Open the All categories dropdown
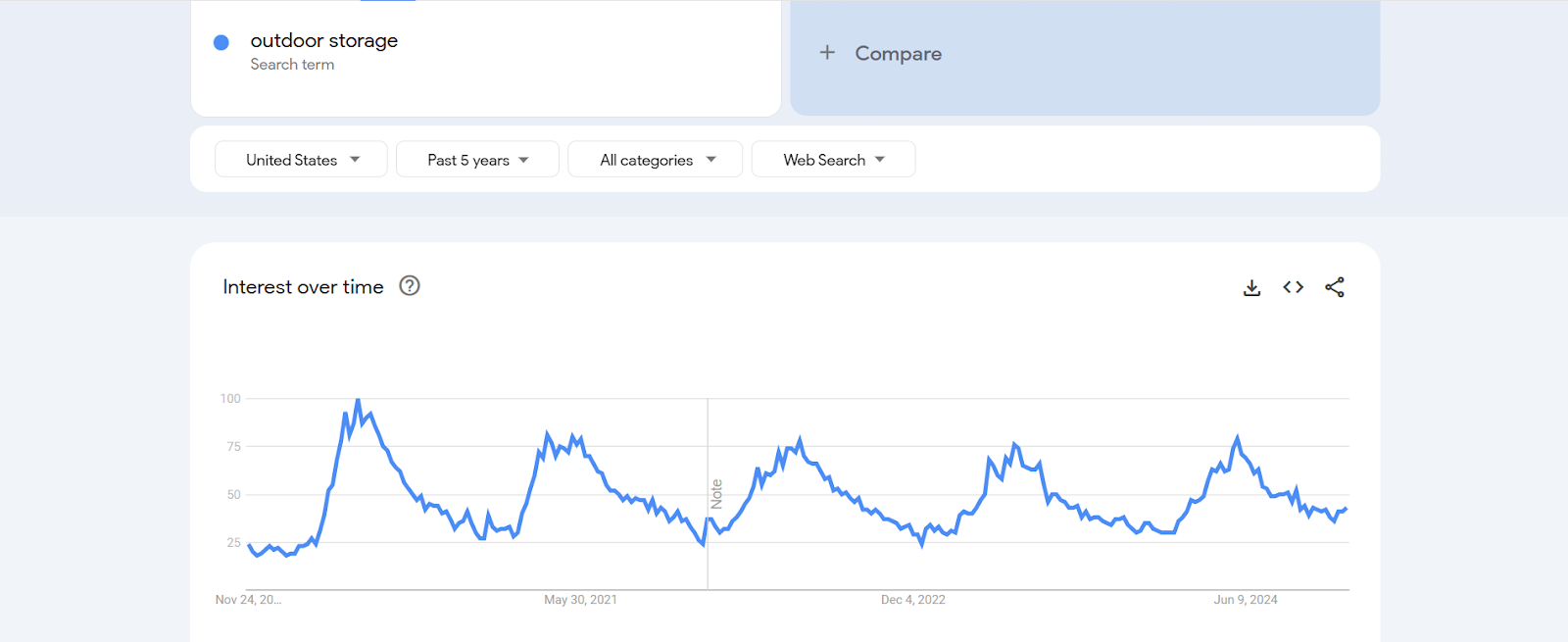This screenshot has width=1568, height=642. click(656, 160)
